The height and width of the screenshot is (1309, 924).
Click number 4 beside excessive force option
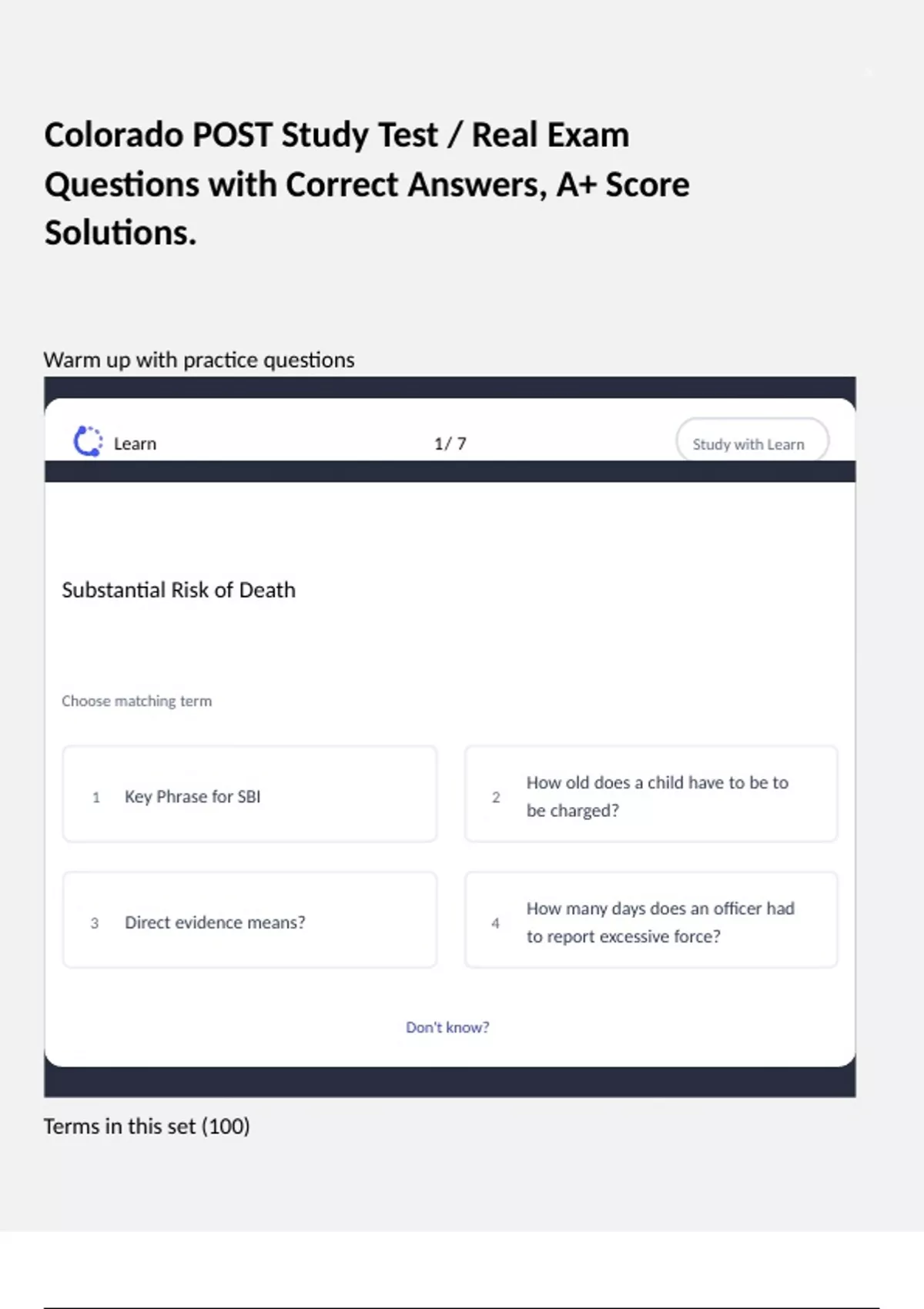coord(495,922)
